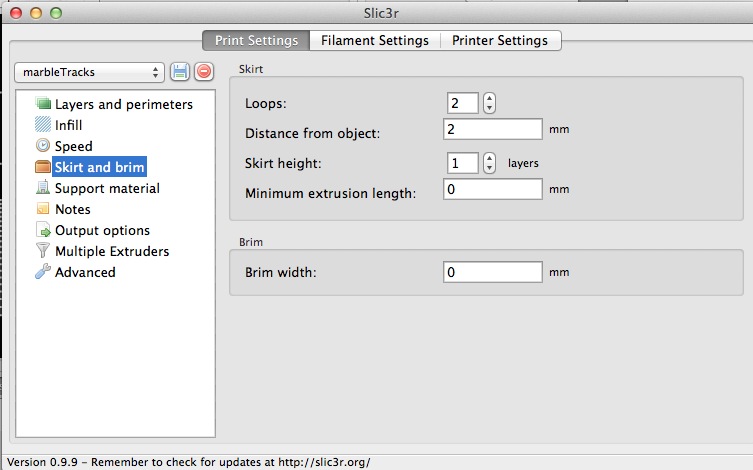The width and height of the screenshot is (753, 470).
Task: Close the Slic3r window
Action: pos(16,13)
